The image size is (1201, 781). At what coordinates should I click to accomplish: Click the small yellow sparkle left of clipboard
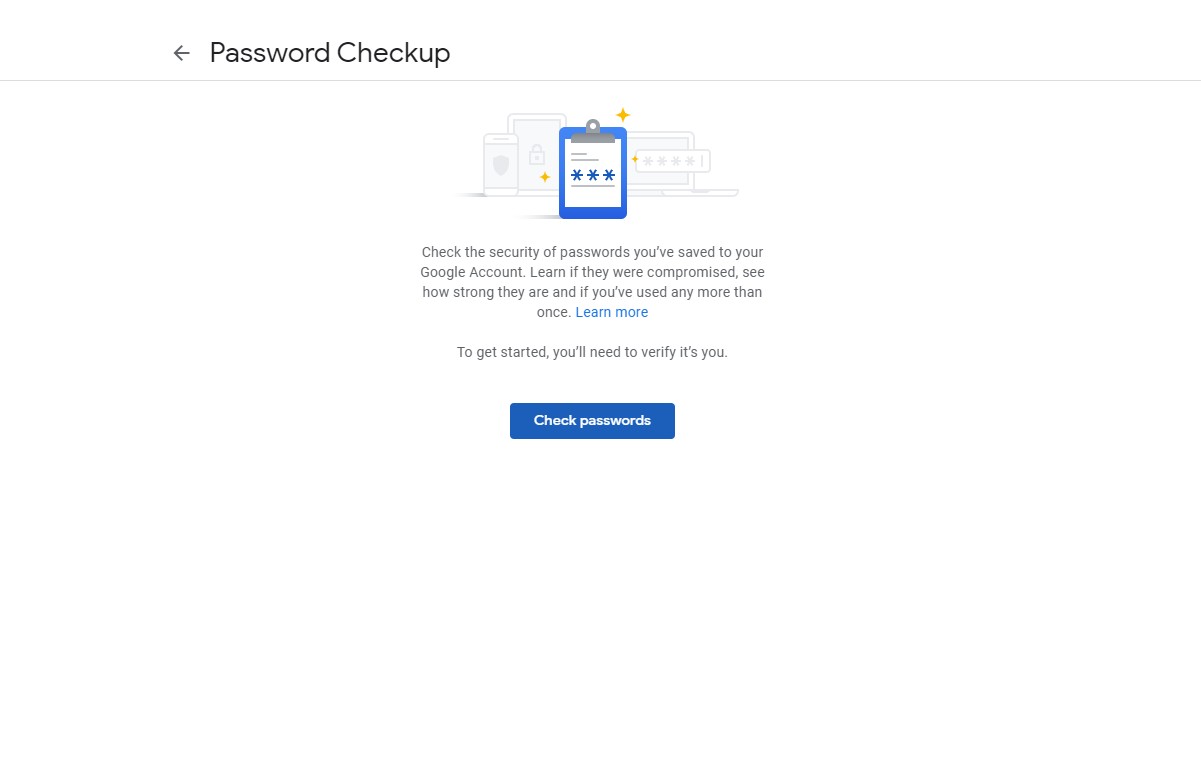pos(545,177)
